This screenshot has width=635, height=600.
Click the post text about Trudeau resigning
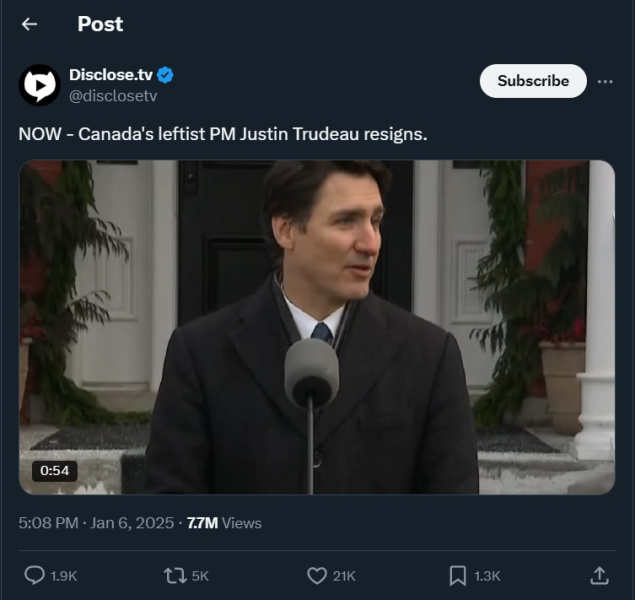222,134
